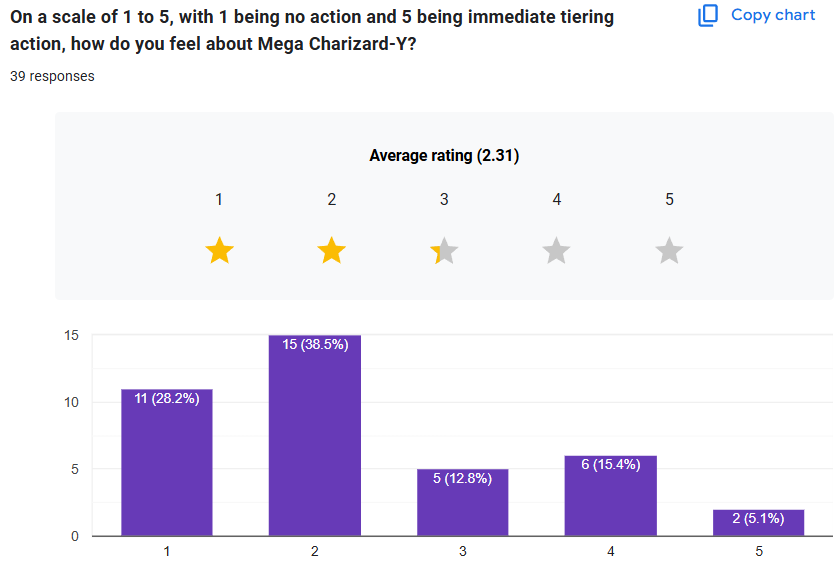This screenshot has width=839, height=578.
Task: Click the Mega Charizard-Y question title
Action: [312, 30]
